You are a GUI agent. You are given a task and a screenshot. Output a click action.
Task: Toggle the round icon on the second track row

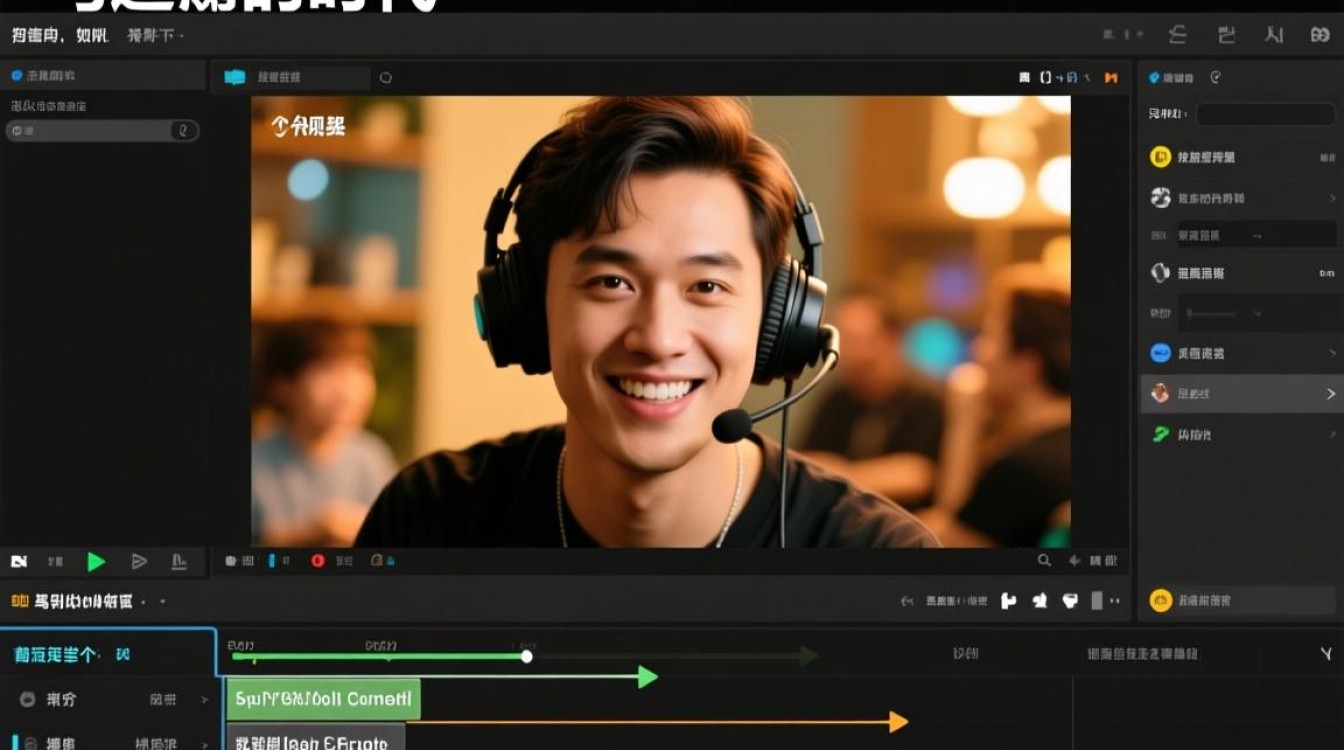coord(32,743)
